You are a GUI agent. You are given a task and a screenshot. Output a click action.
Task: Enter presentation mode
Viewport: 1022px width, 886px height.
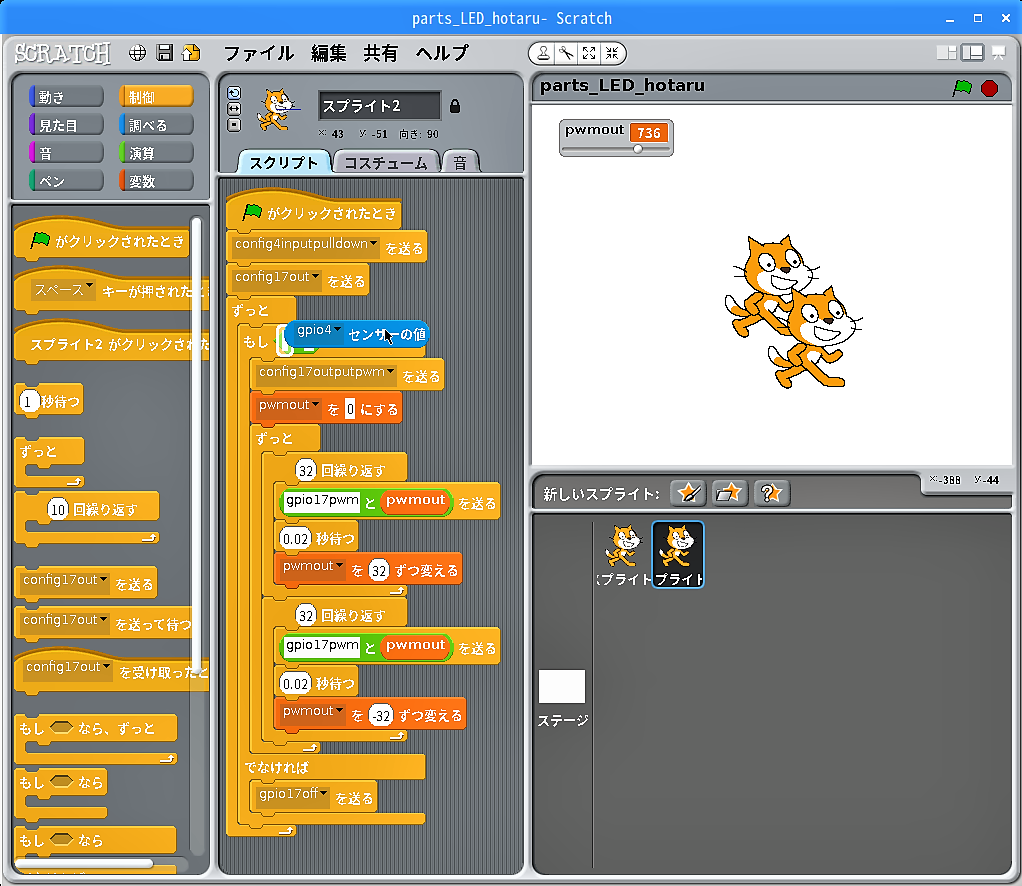tap(999, 53)
